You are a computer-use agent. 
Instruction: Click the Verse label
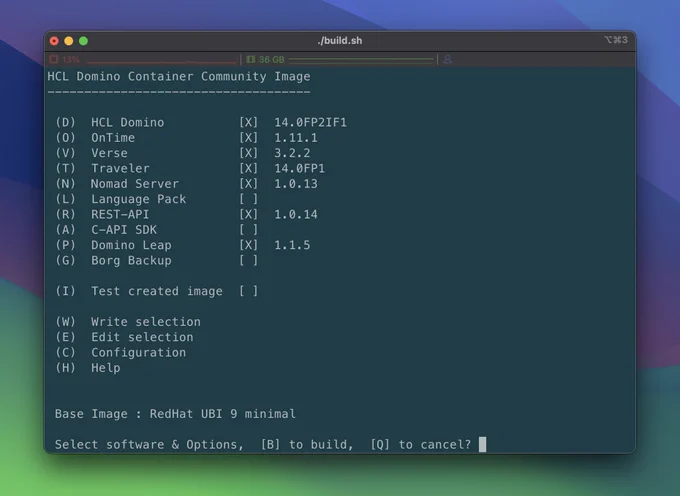(109, 153)
